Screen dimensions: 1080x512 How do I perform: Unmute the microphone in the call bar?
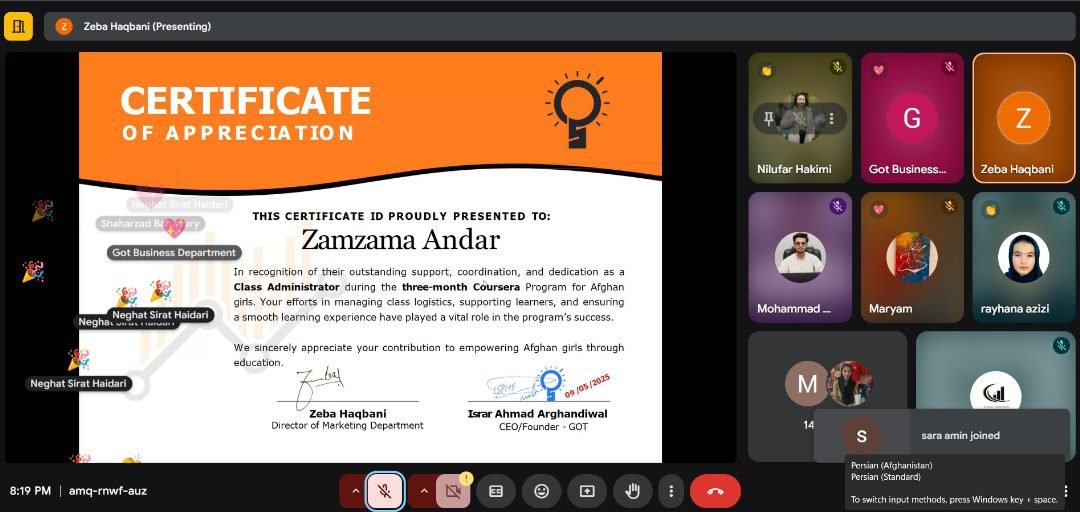point(385,491)
